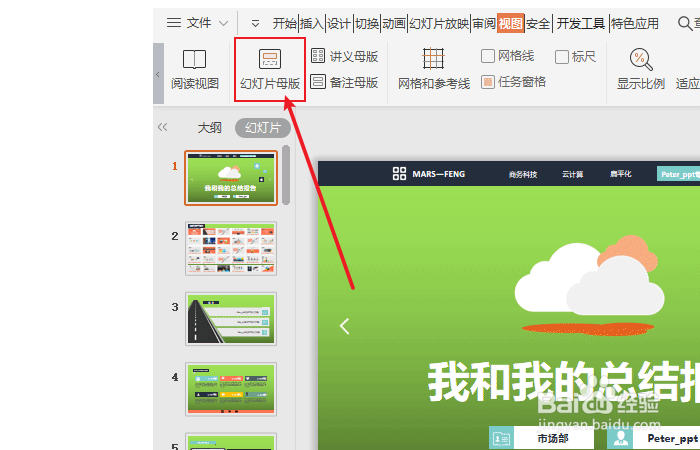Viewport: 700px width, 450px height.
Task: Switch to the 安全 tab
Action: pos(538,23)
